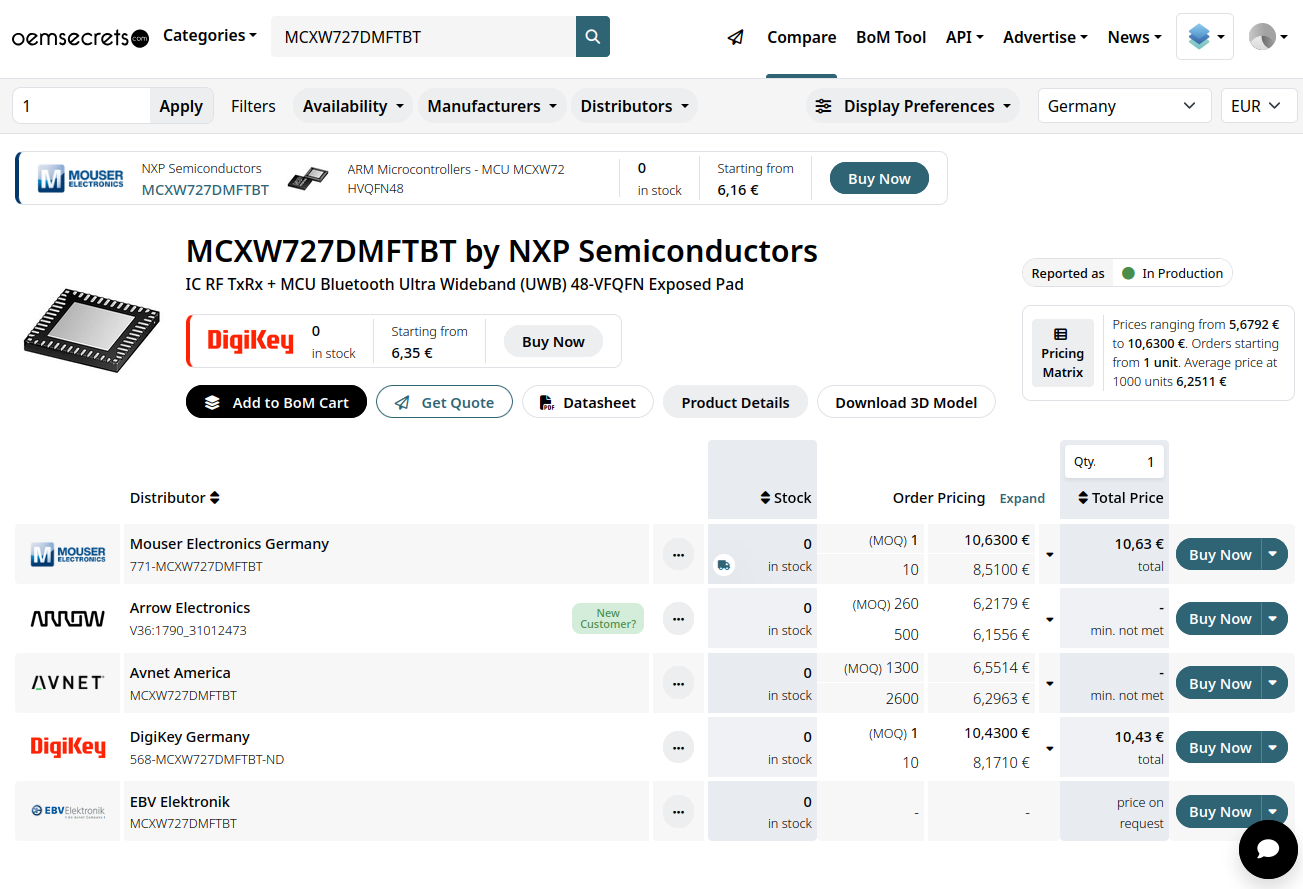Open the EUR currency dropdown
This screenshot has height=889, width=1303.
click(1257, 106)
